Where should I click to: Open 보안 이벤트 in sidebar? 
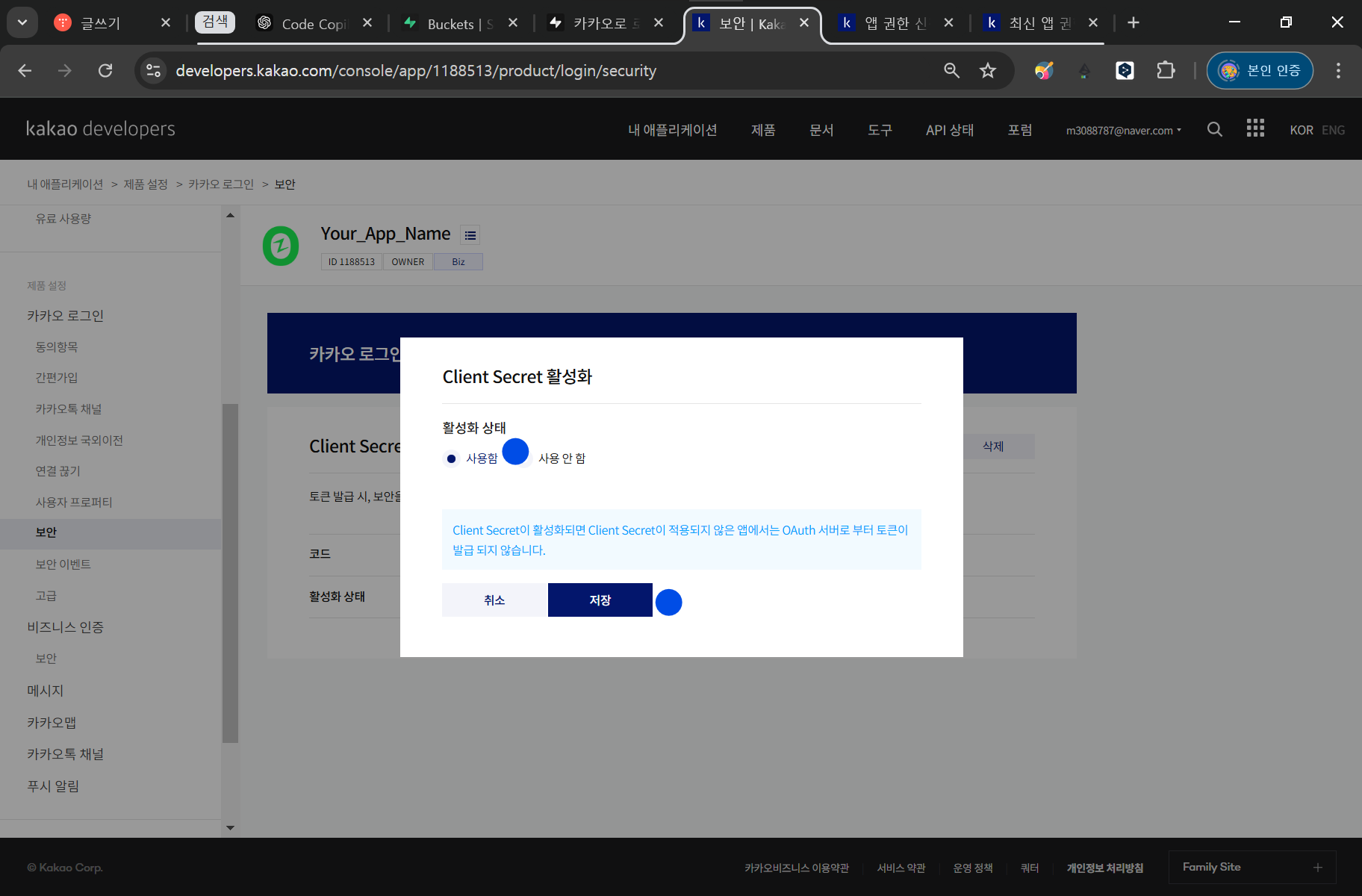[63, 564]
